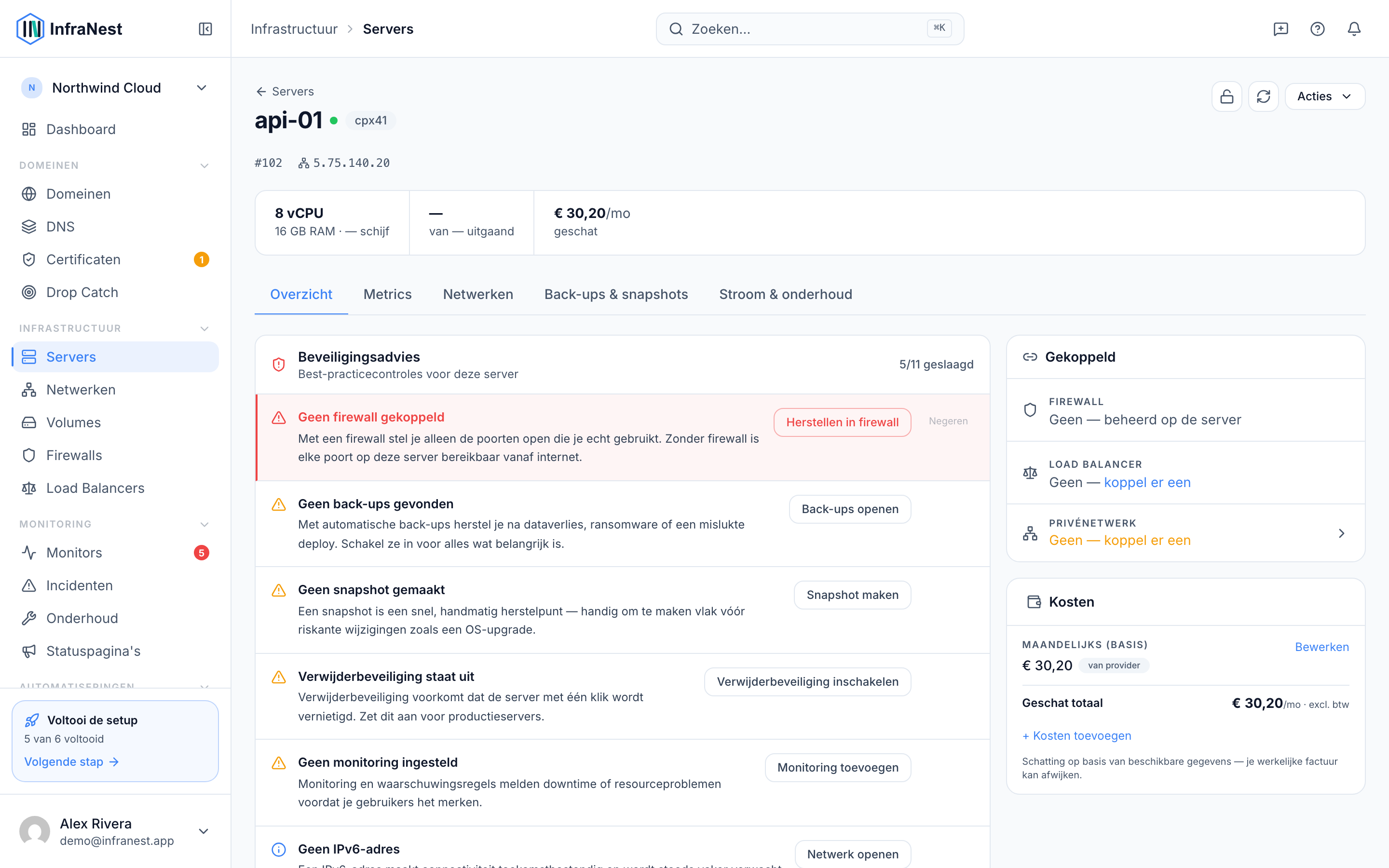This screenshot has height=868, width=1389.
Task: Click the Monitoring toevoegen button
Action: pyautogui.click(x=837, y=768)
